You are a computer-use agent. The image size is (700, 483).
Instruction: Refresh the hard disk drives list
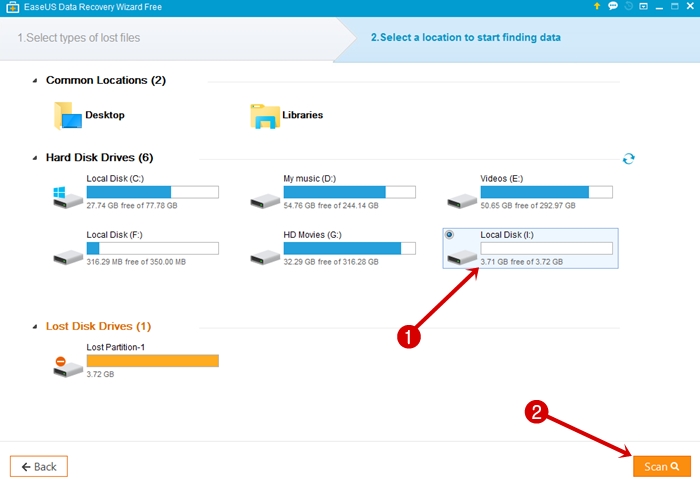629,158
